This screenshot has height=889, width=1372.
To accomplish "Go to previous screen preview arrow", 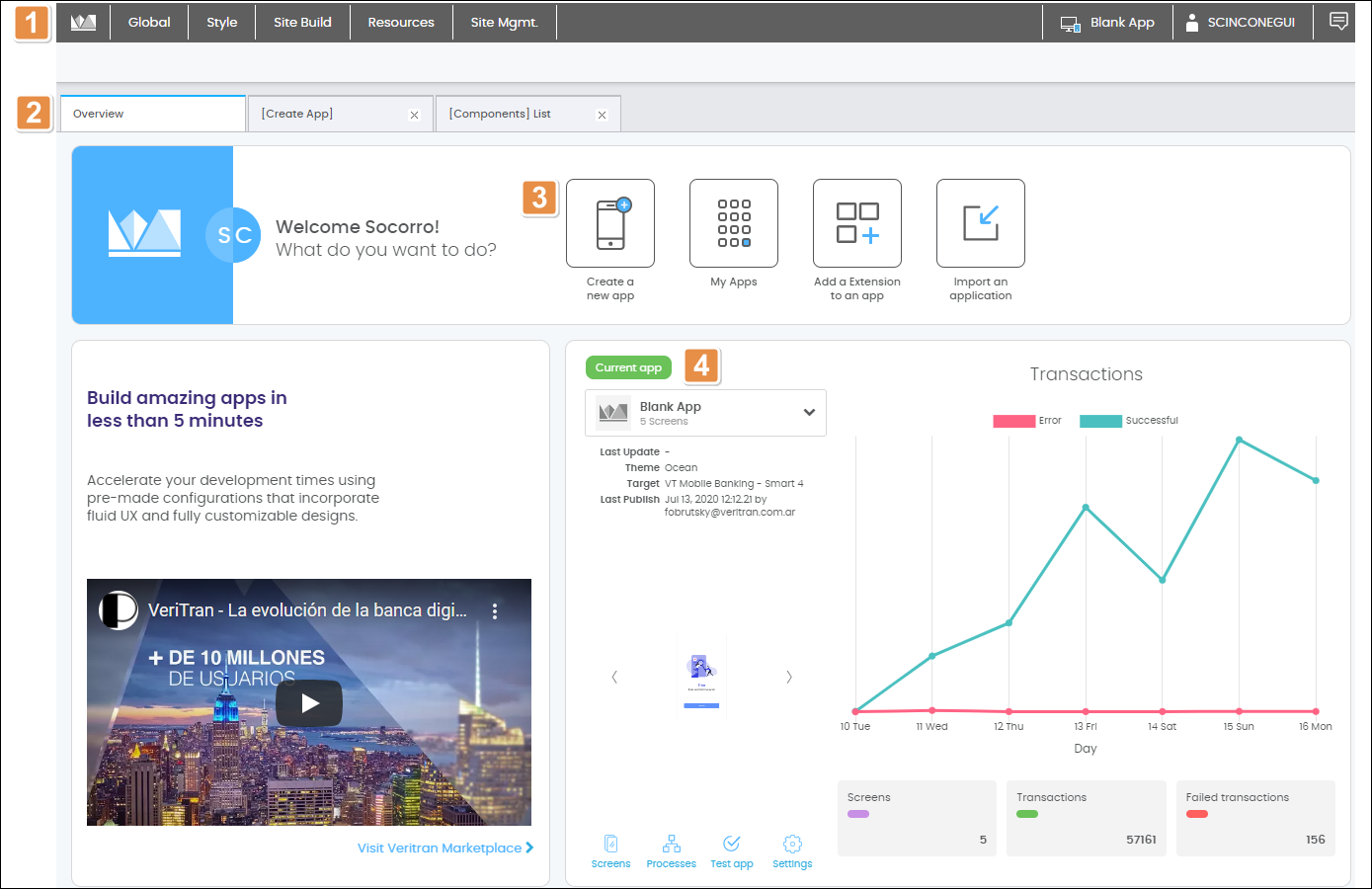I will (614, 677).
